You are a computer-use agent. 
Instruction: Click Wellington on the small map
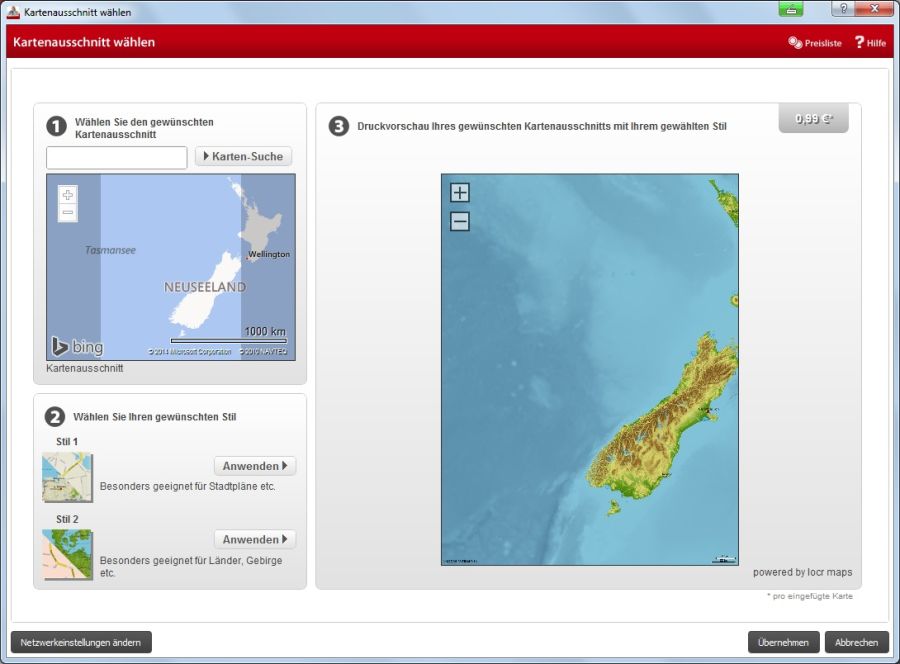[268, 254]
